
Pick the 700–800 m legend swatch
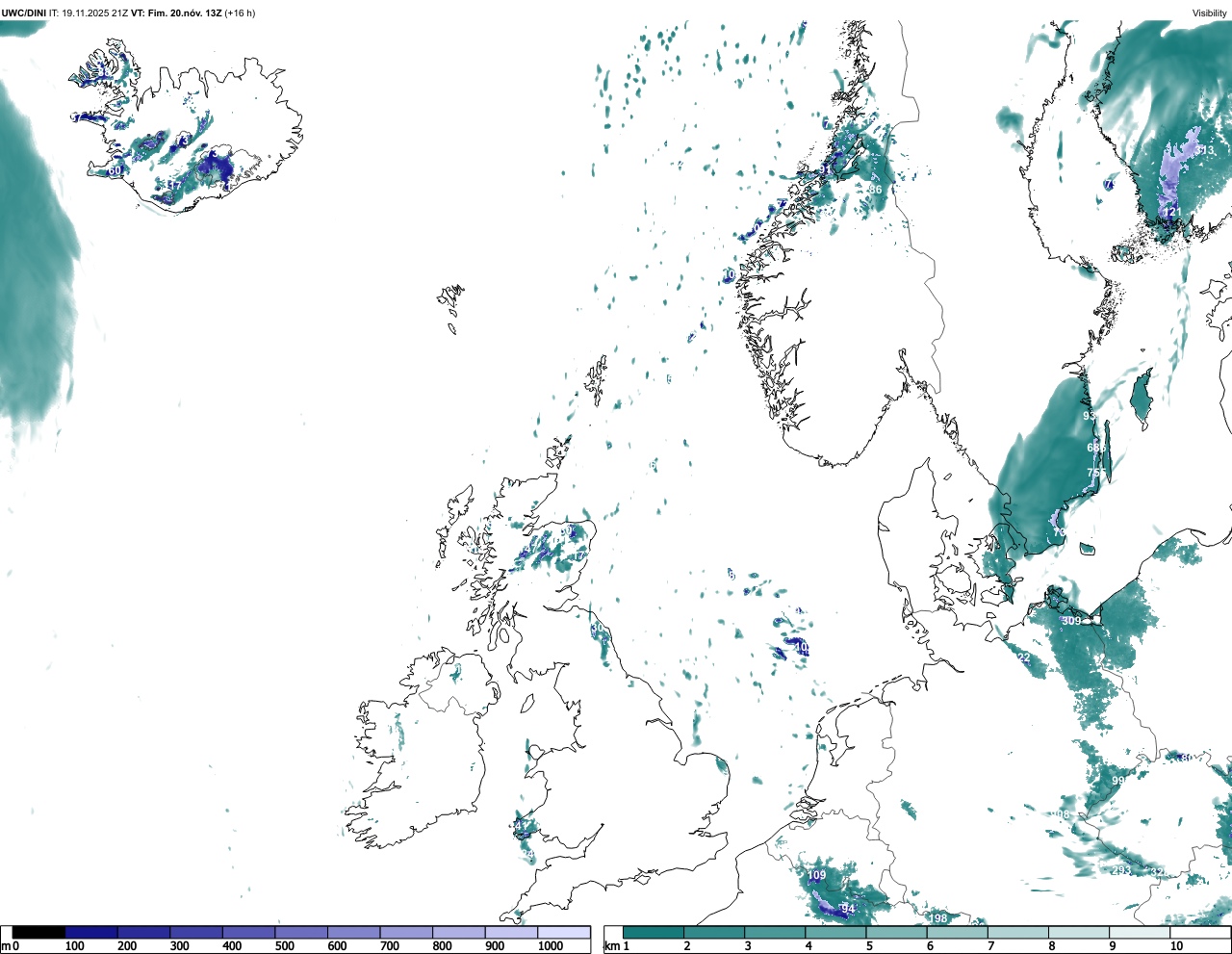coord(406,932)
